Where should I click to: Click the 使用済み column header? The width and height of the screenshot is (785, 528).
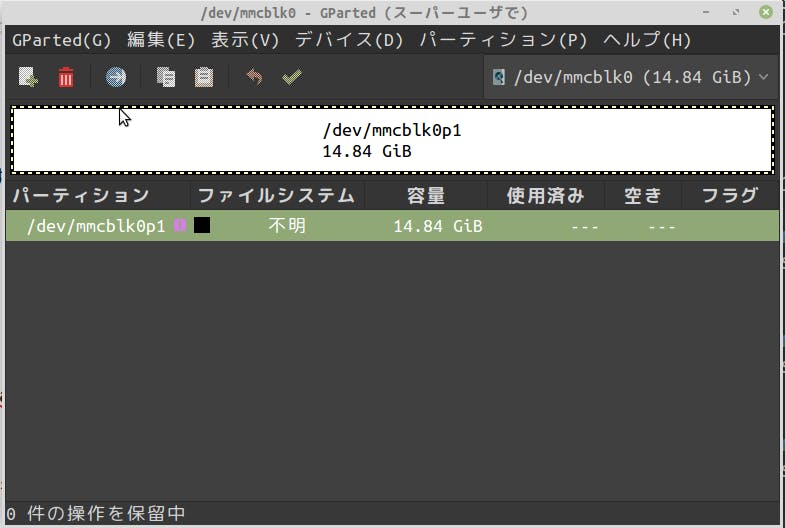point(545,195)
